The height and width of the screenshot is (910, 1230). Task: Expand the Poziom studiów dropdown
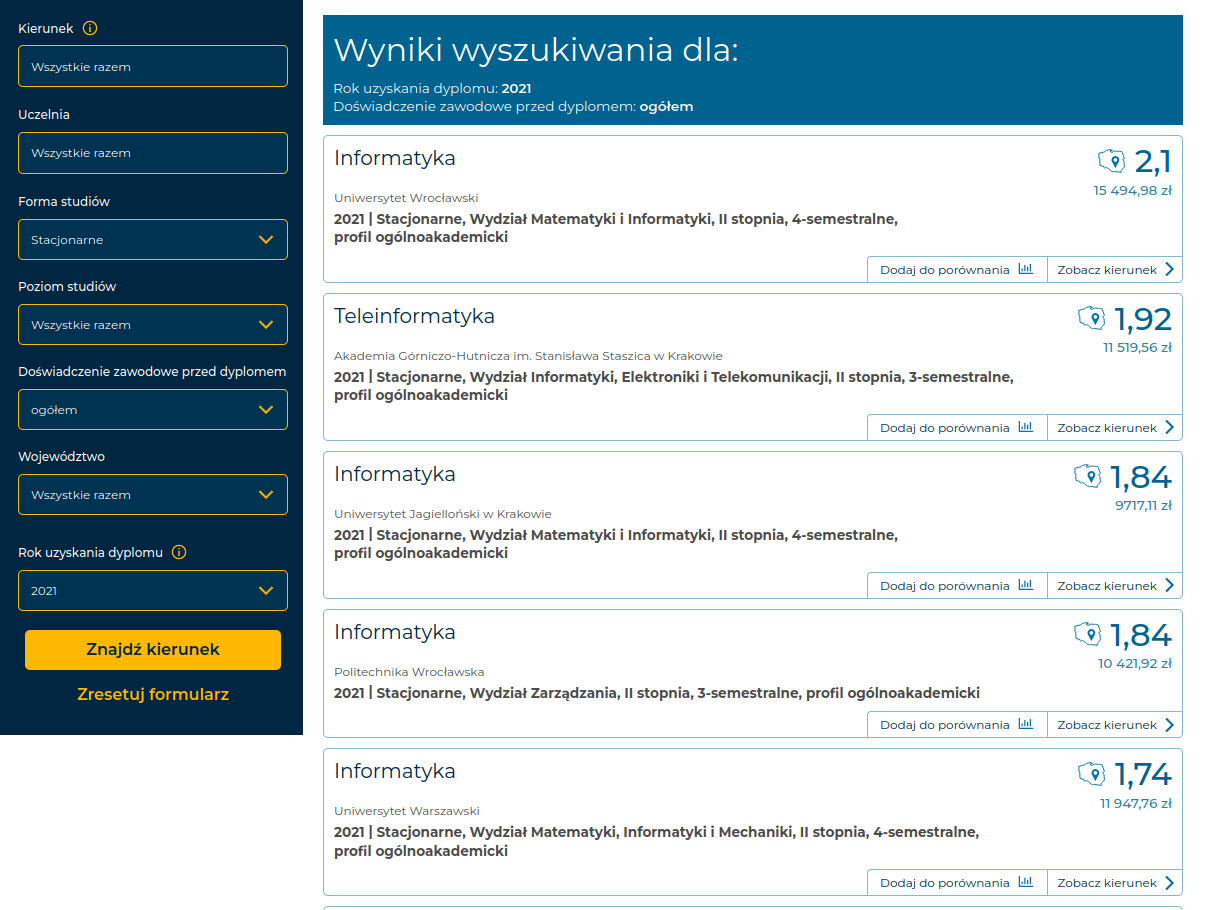point(153,325)
